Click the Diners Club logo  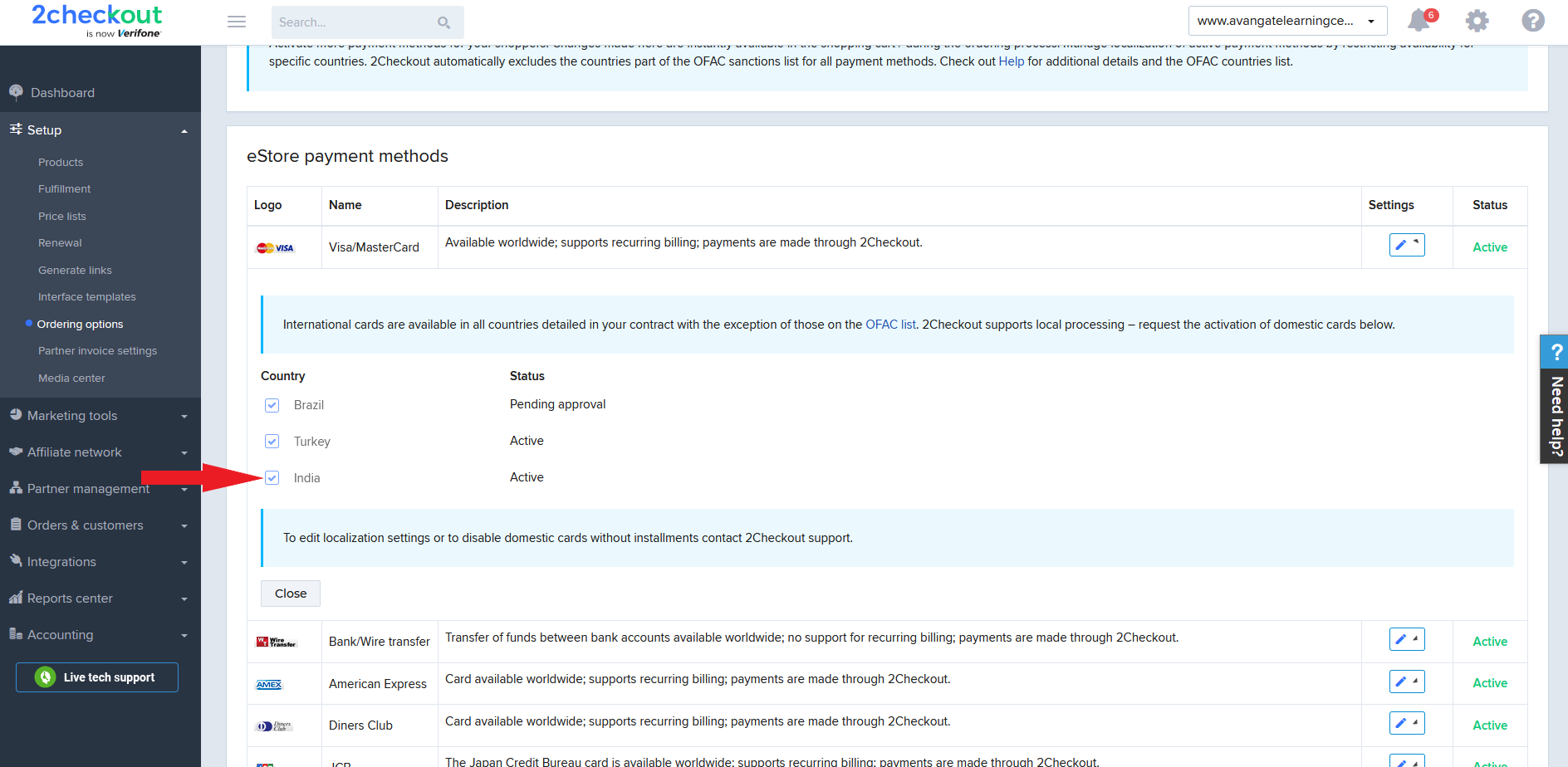[275, 726]
